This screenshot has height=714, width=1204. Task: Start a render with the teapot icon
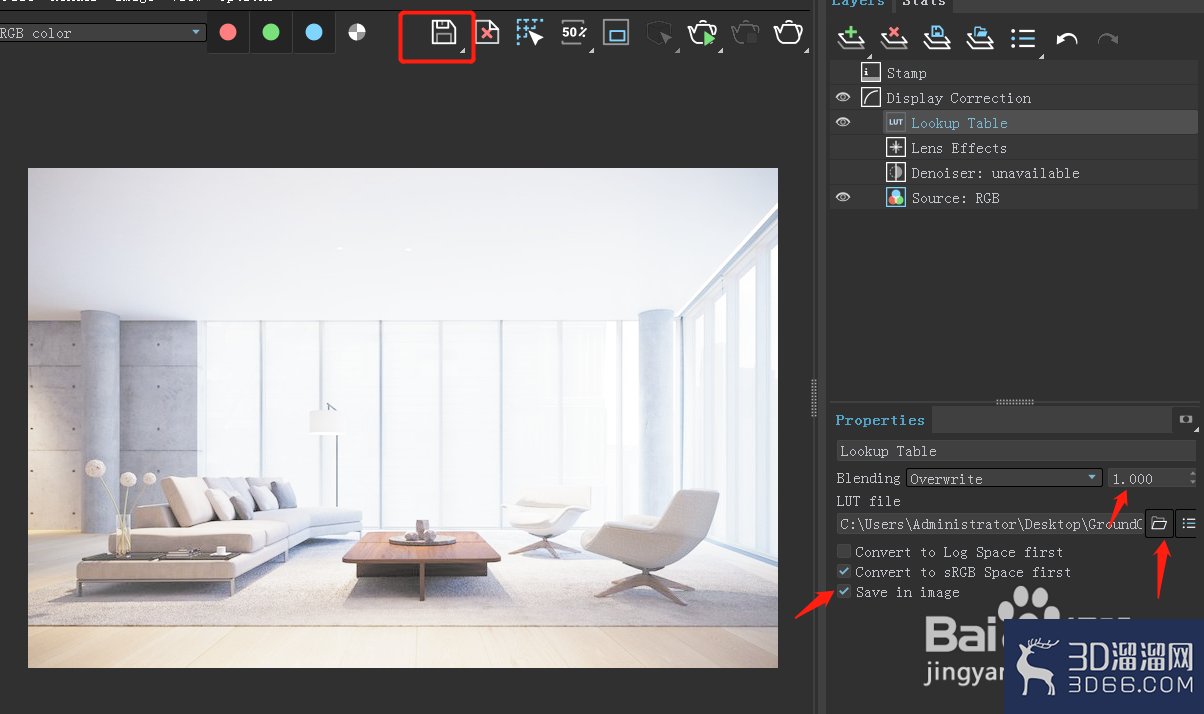point(703,32)
